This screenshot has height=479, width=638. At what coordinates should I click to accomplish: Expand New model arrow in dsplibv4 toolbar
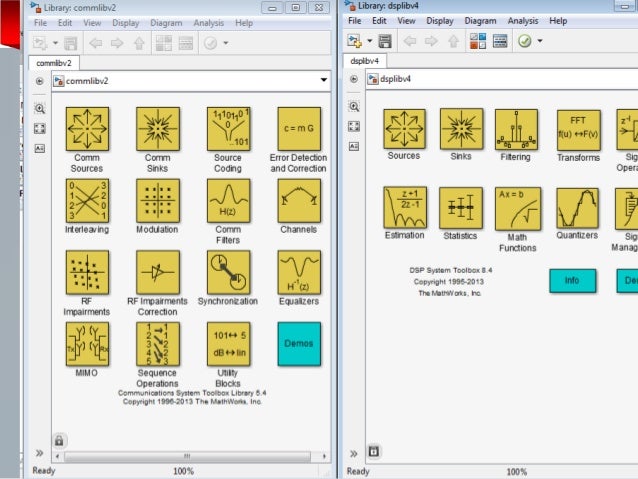point(369,41)
